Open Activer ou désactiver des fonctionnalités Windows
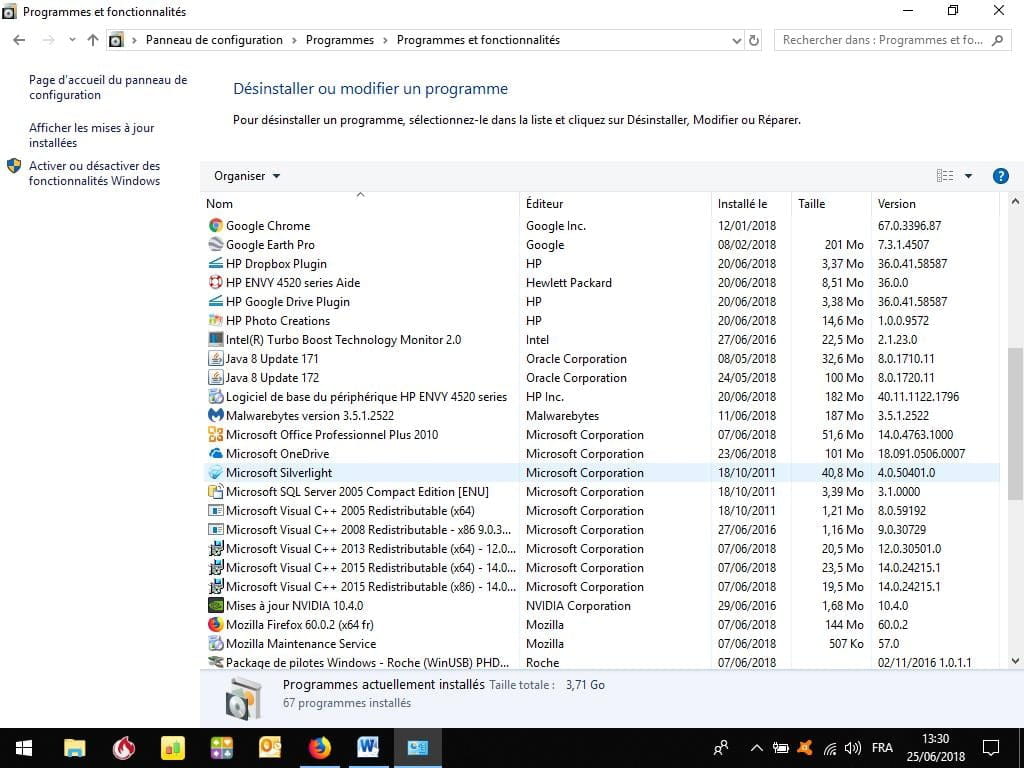This screenshot has height=768, width=1024. click(x=94, y=173)
